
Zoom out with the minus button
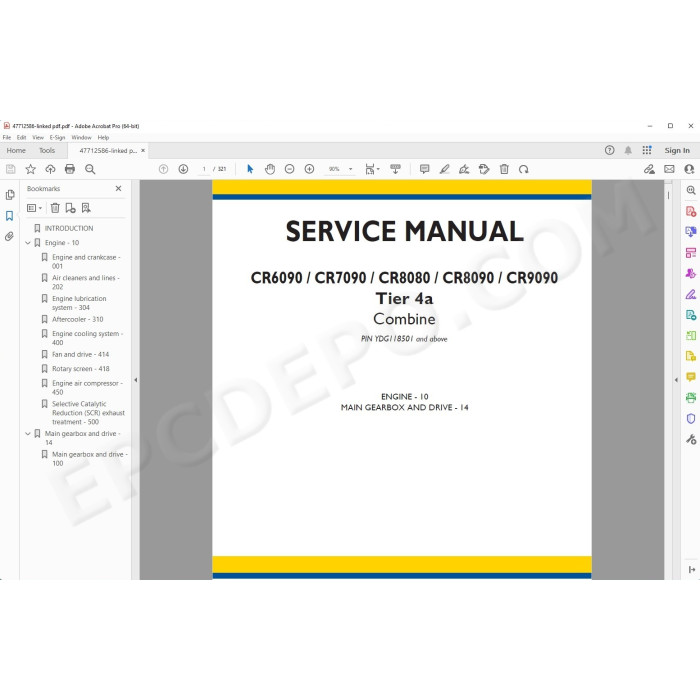click(x=289, y=169)
